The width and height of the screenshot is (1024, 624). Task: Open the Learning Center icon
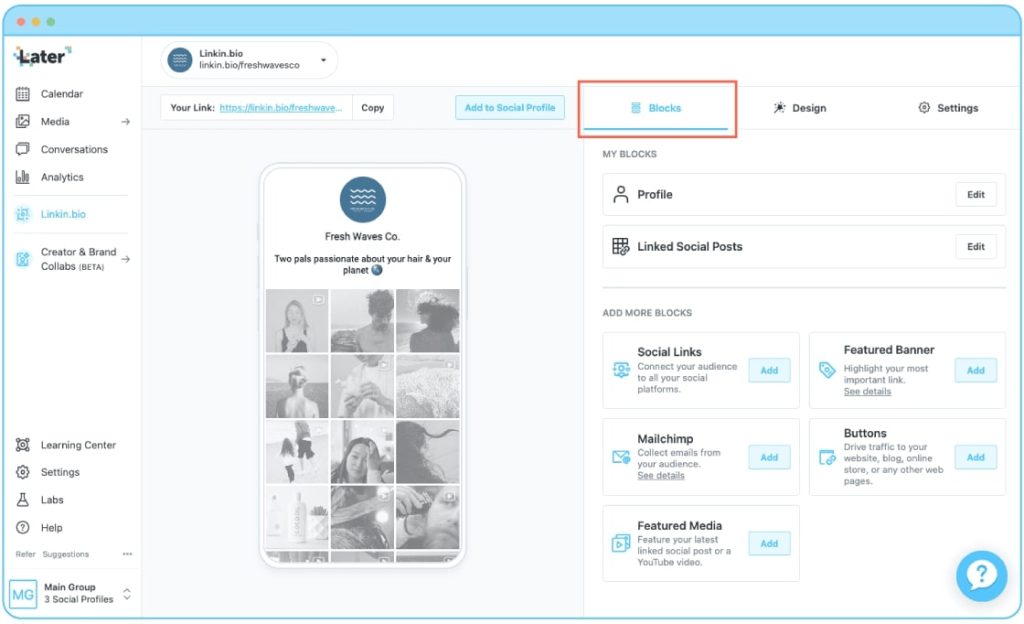click(x=23, y=445)
